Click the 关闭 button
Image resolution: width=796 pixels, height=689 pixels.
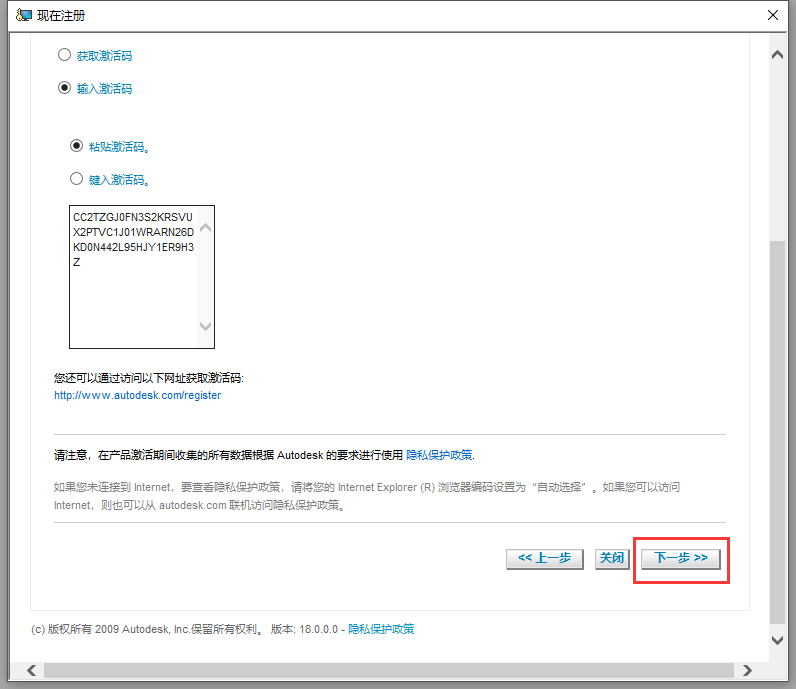coord(612,559)
